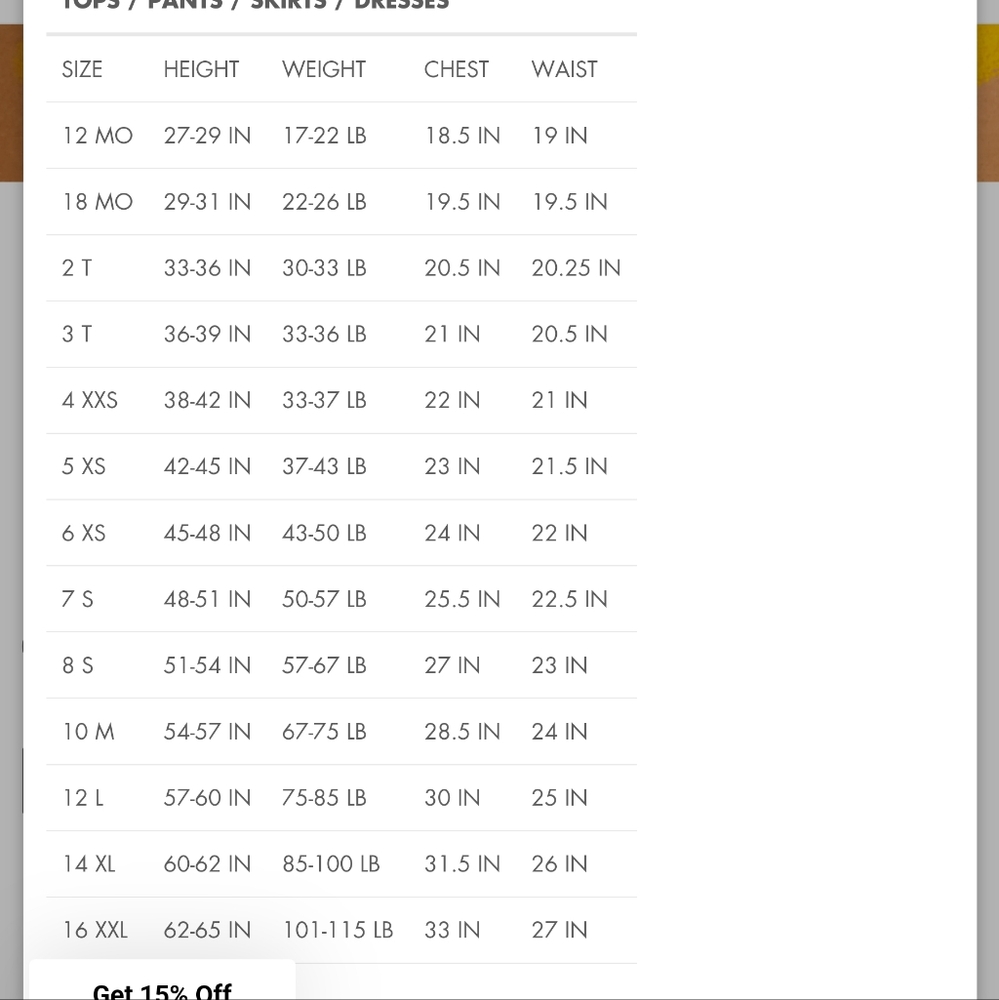
Task: Select the 18 MO size cell
Action: point(97,202)
